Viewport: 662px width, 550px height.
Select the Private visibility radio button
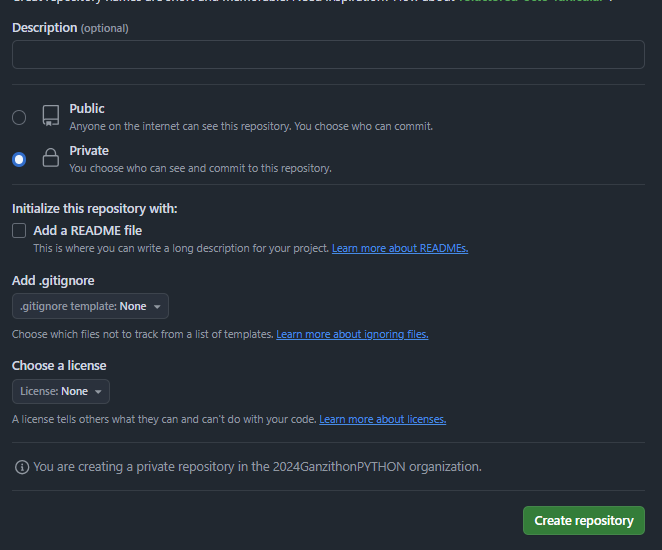(19, 159)
